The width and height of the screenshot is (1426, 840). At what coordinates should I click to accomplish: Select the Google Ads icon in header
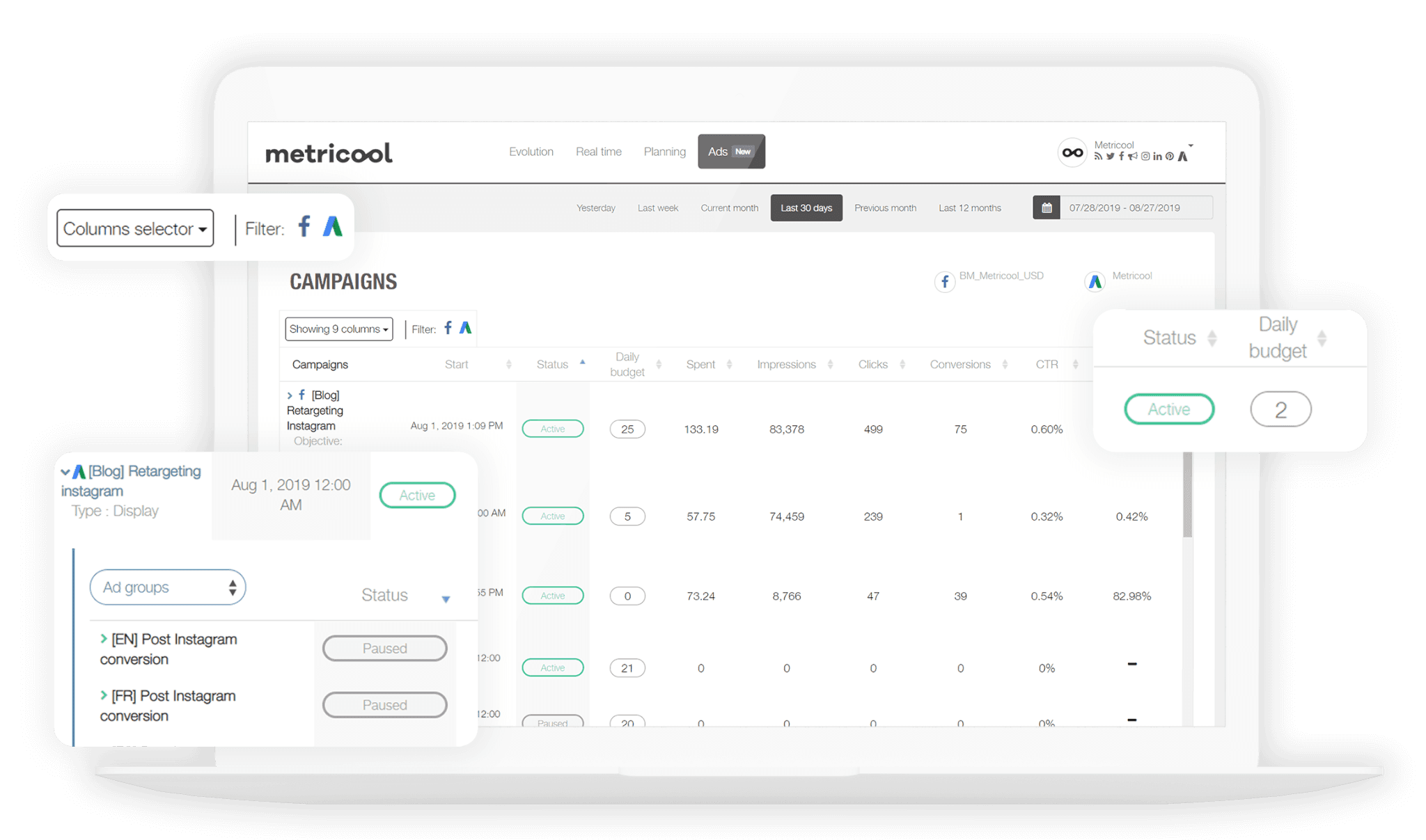click(x=1182, y=157)
